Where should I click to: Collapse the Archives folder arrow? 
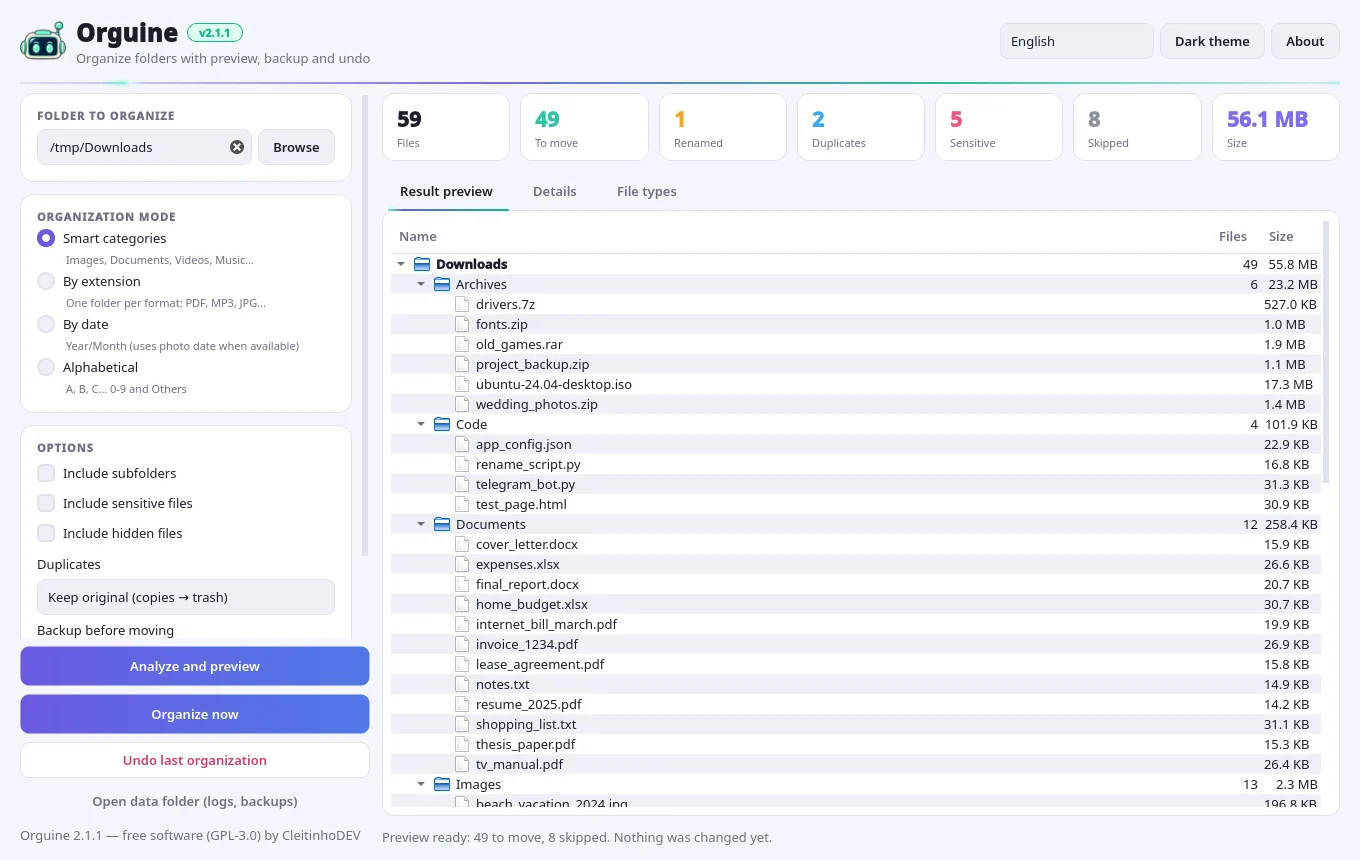421,284
